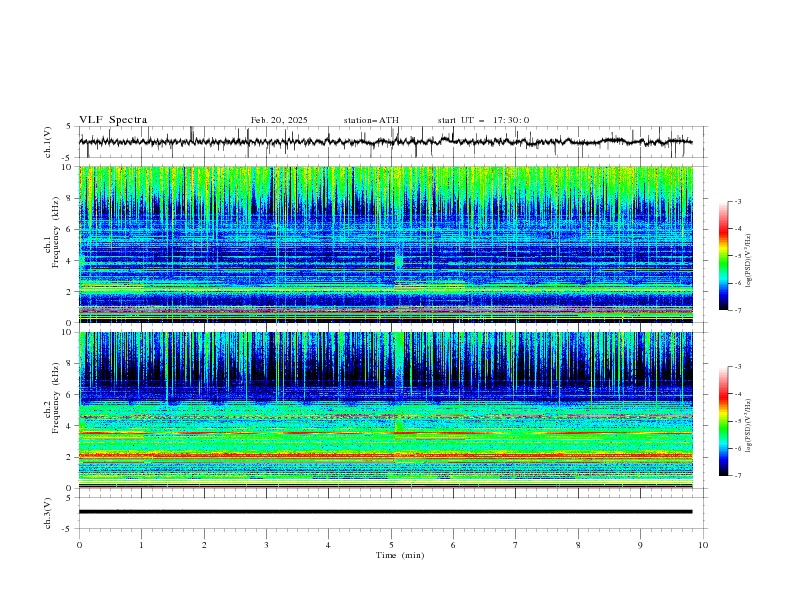792x612 pixels.
Task: Click the 'Feb. 20, 2025' date label
Action: click(279, 120)
